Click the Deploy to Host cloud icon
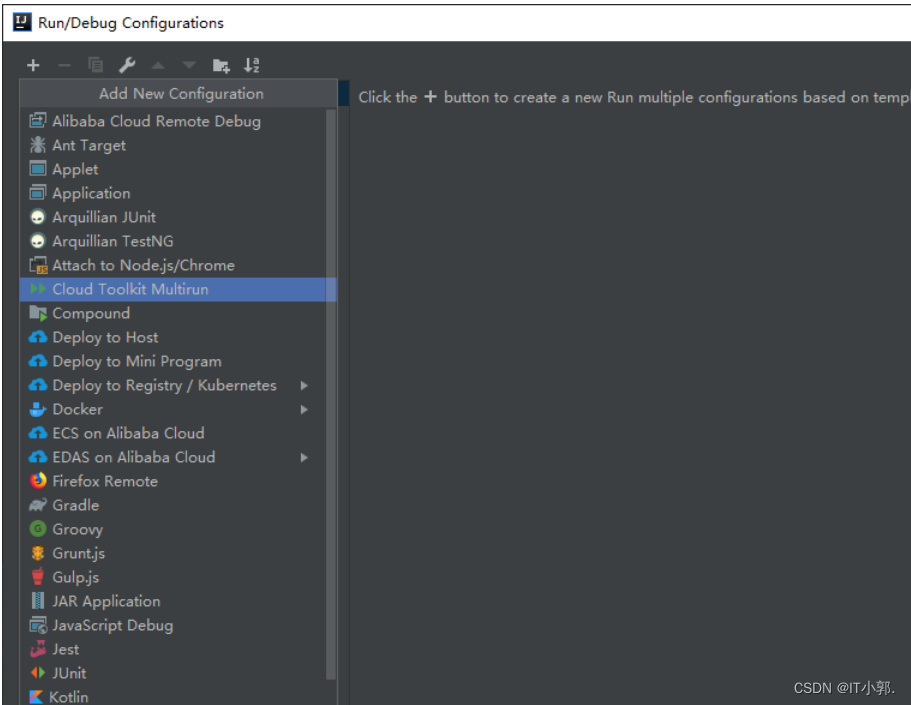 tap(38, 337)
